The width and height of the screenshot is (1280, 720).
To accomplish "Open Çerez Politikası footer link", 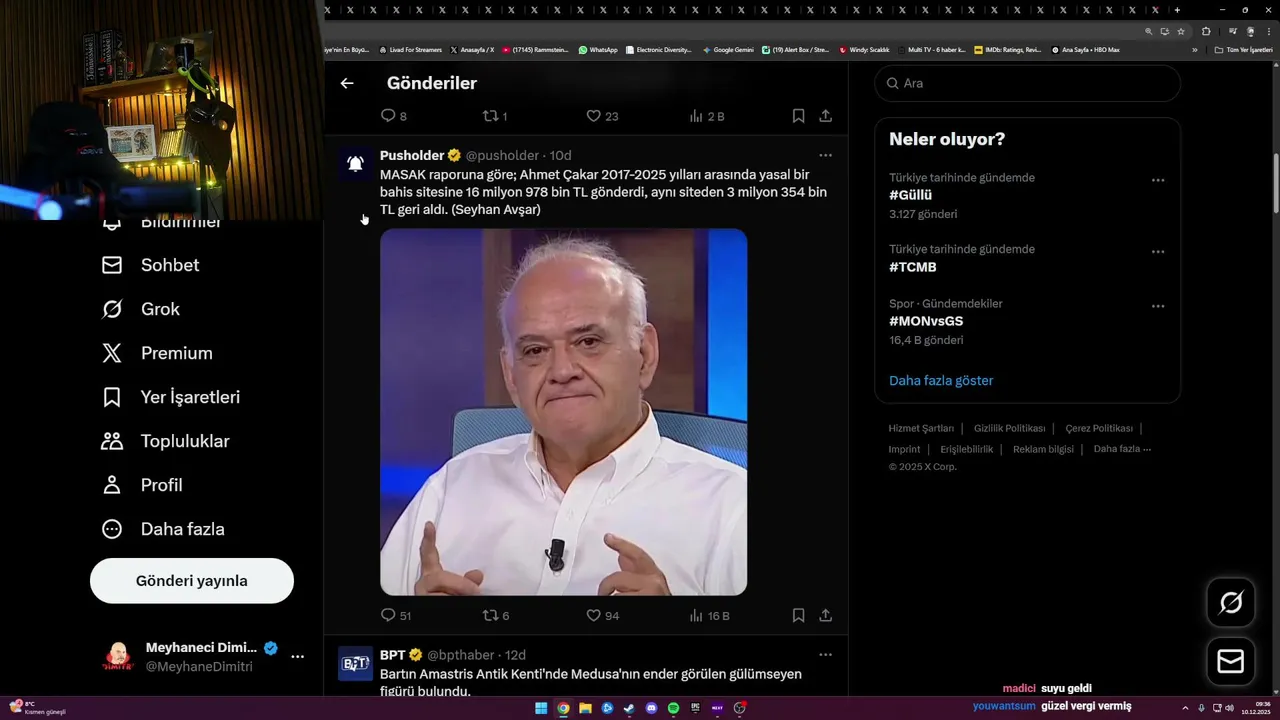I will (x=1099, y=428).
